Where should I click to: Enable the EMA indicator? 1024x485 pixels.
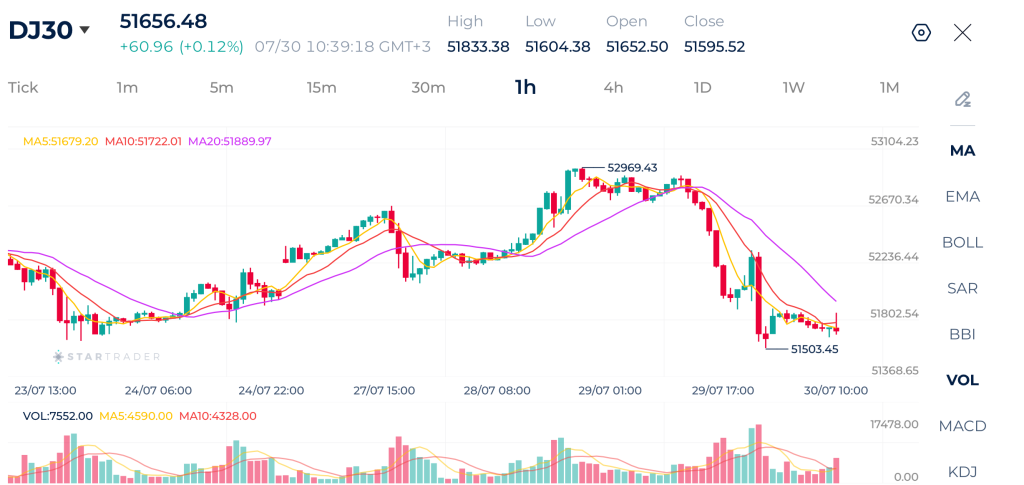[963, 196]
